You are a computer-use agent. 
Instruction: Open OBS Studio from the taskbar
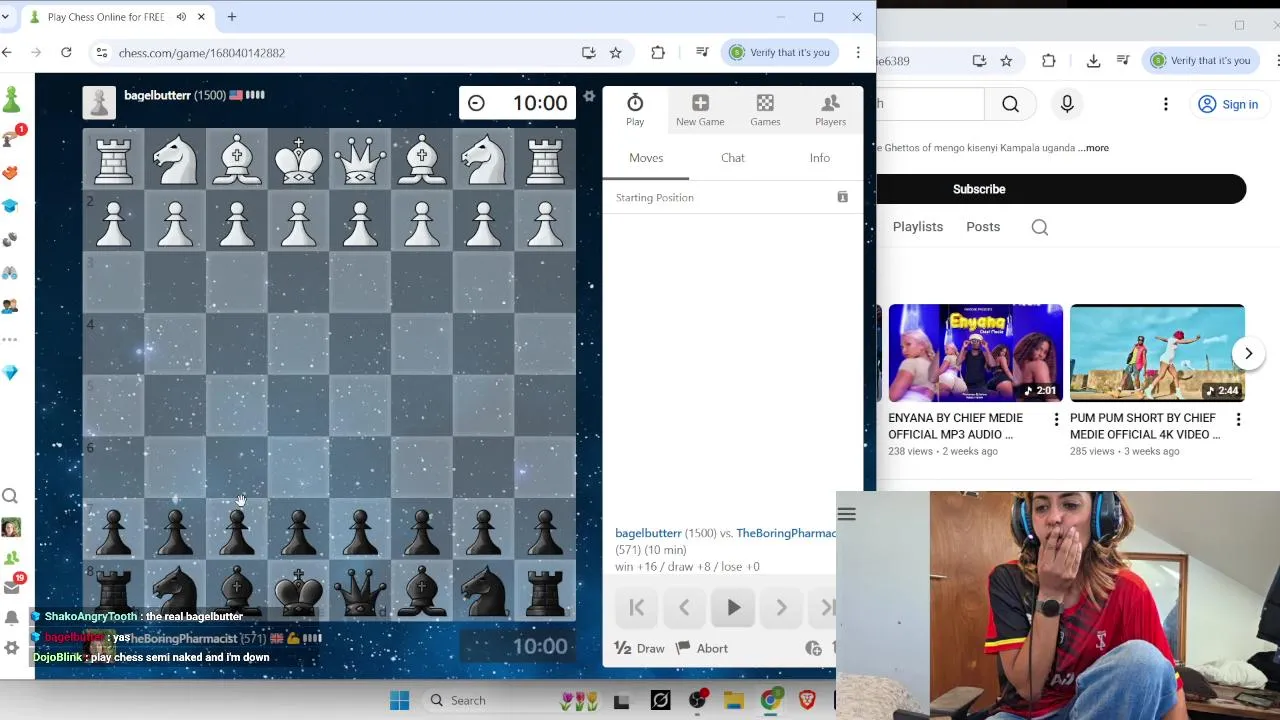click(x=697, y=700)
